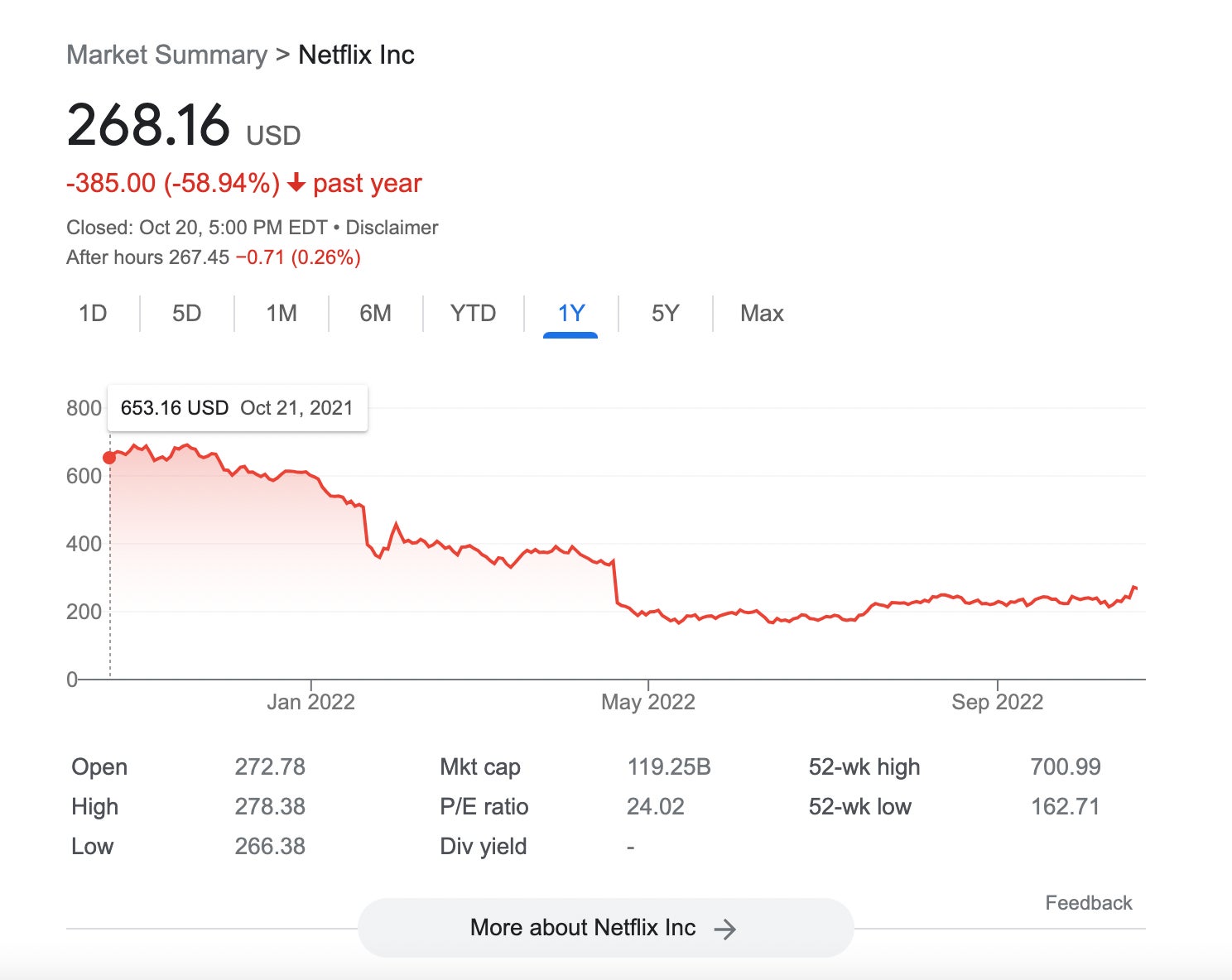Click the red data point on the chart
Image resolution: width=1232 pixels, height=980 pixels.
point(109,458)
